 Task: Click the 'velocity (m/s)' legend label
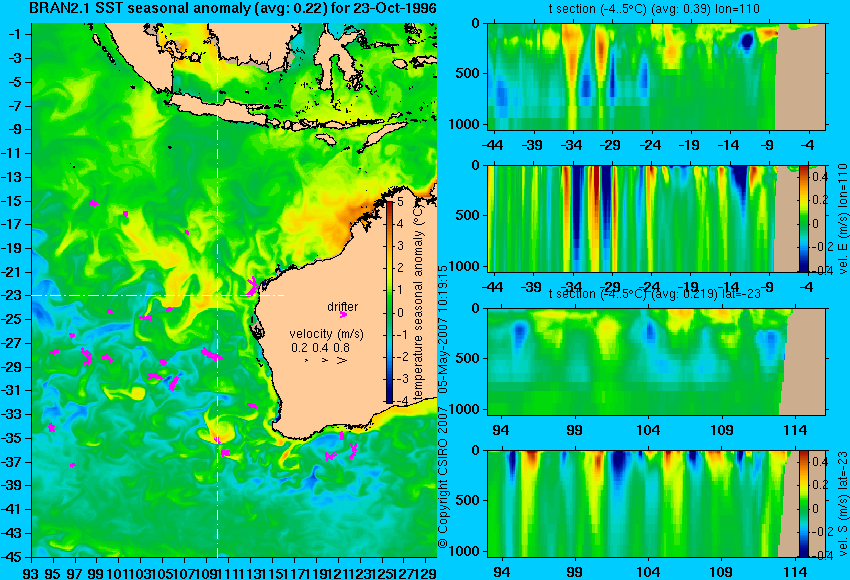point(326,333)
